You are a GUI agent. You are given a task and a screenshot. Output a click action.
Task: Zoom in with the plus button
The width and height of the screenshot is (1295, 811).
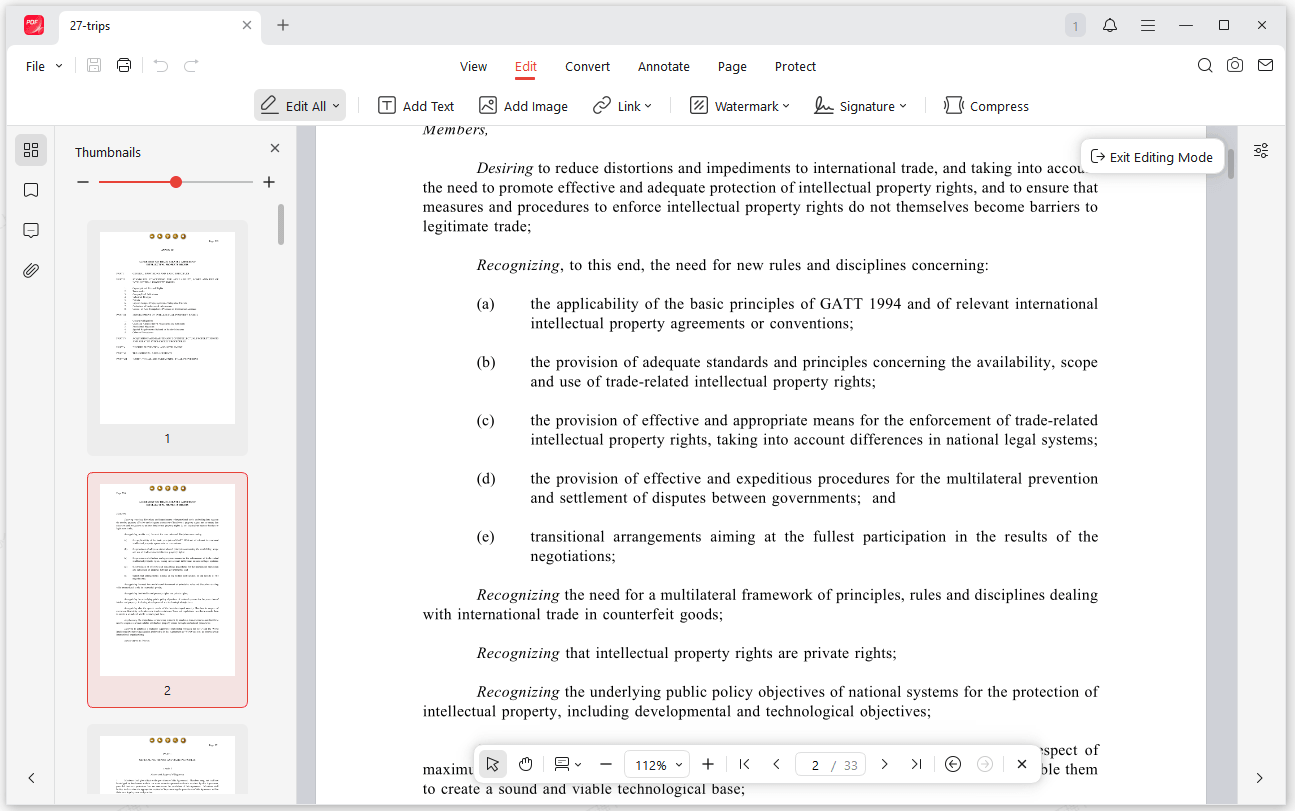(x=708, y=764)
